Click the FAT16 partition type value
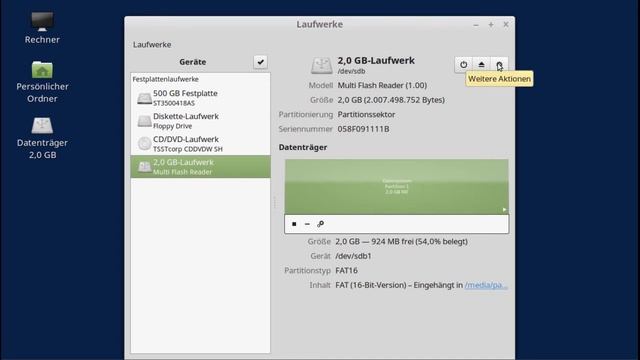Viewport: 640px width, 360px height. pos(346,270)
